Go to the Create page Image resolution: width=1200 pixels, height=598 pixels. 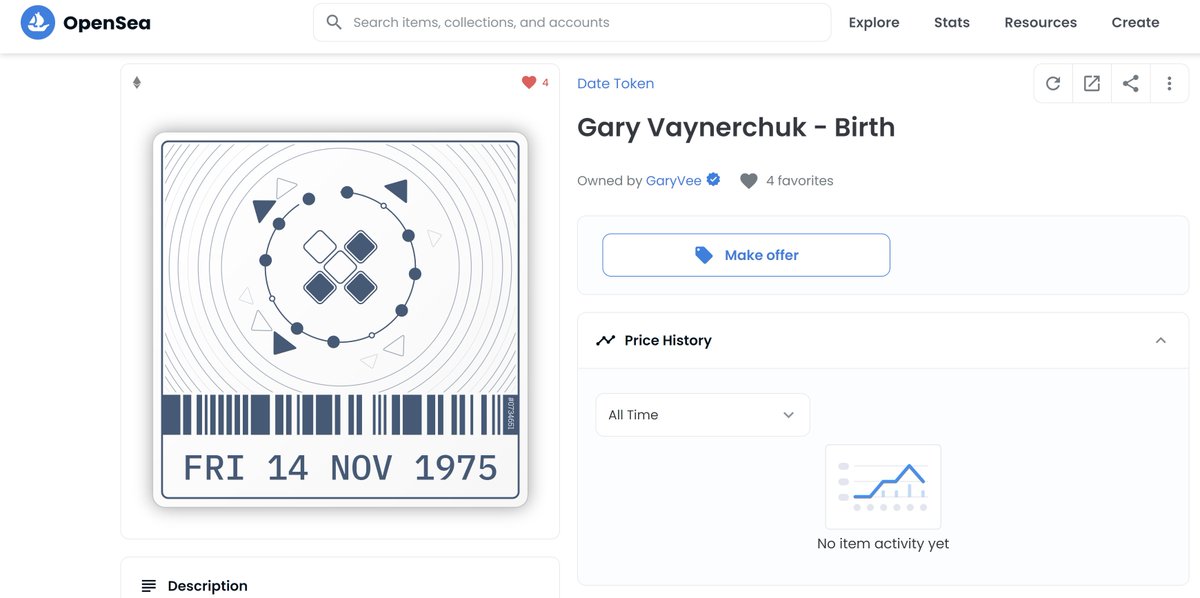click(x=1135, y=22)
